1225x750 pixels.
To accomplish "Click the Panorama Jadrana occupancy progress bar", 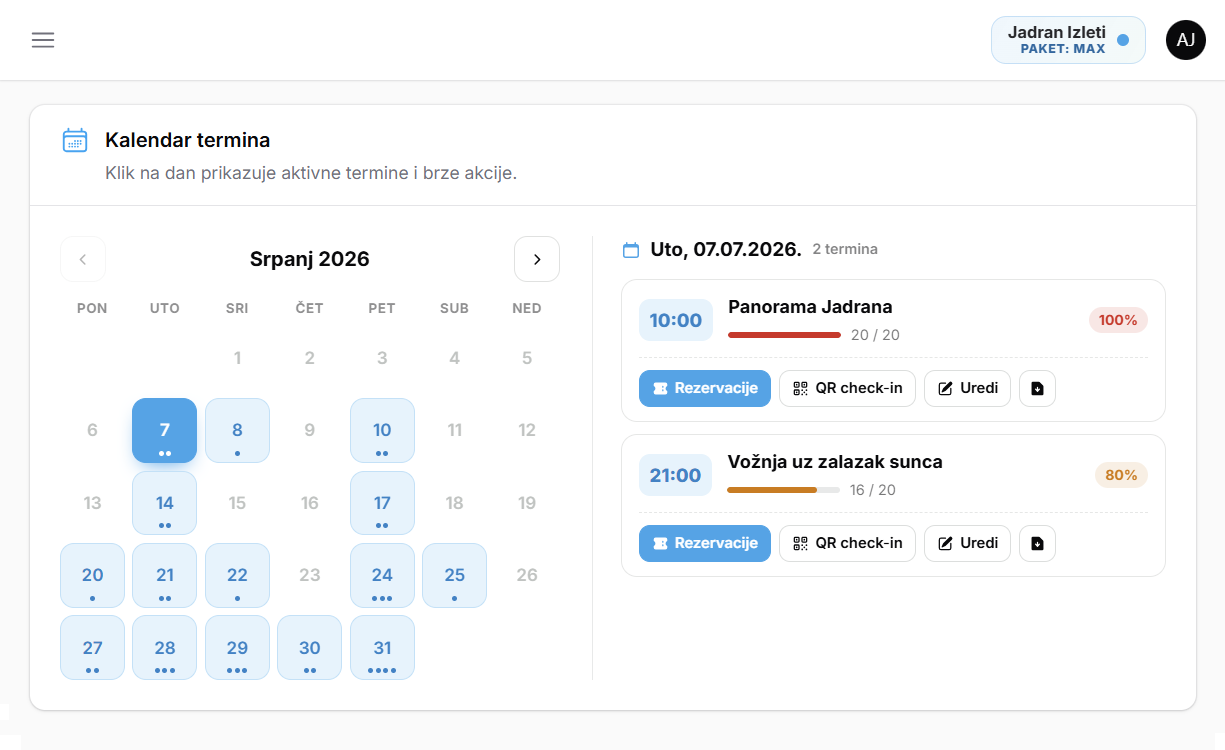I will [x=784, y=335].
